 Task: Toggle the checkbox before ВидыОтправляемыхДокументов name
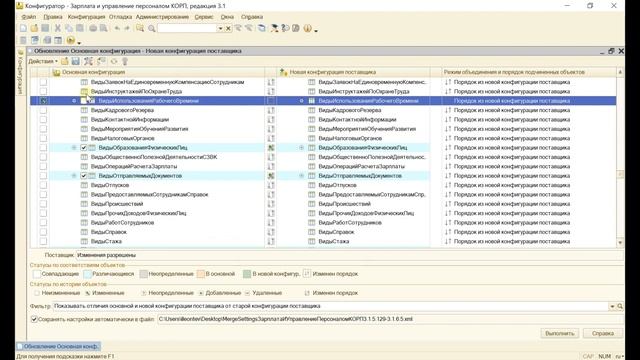[x=84, y=176]
